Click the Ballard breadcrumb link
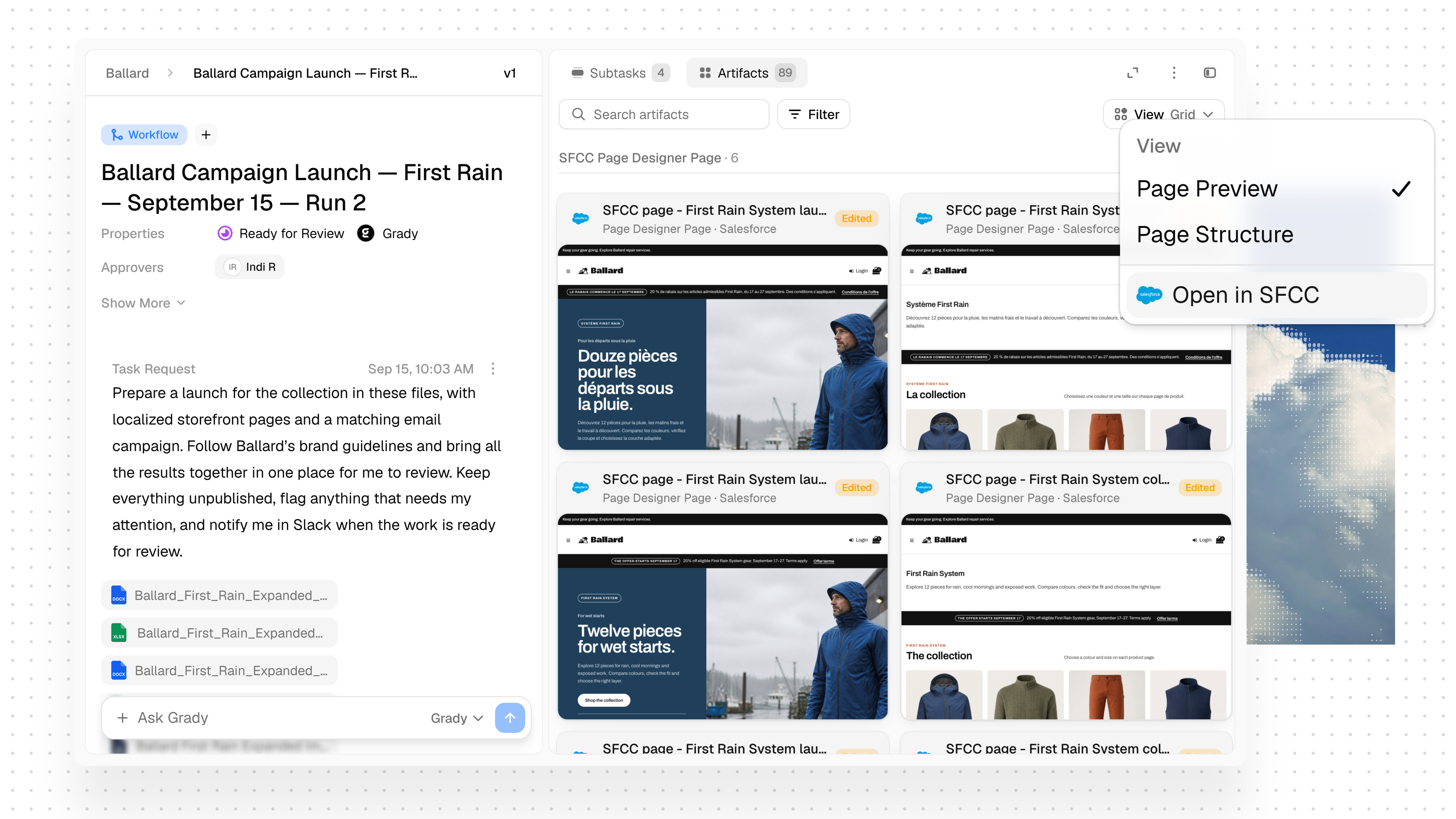 click(127, 73)
